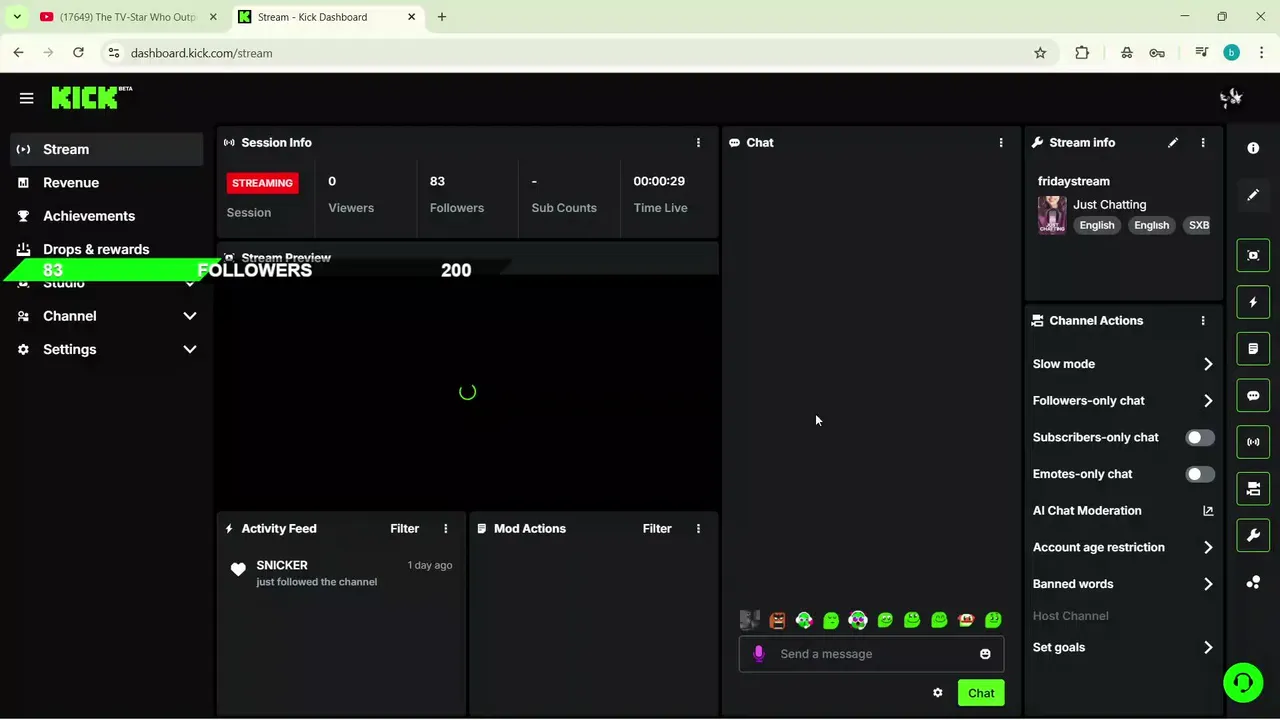Viewport: 1280px width, 720px height.
Task: Click the SXB stream tag
Action: click(1199, 225)
